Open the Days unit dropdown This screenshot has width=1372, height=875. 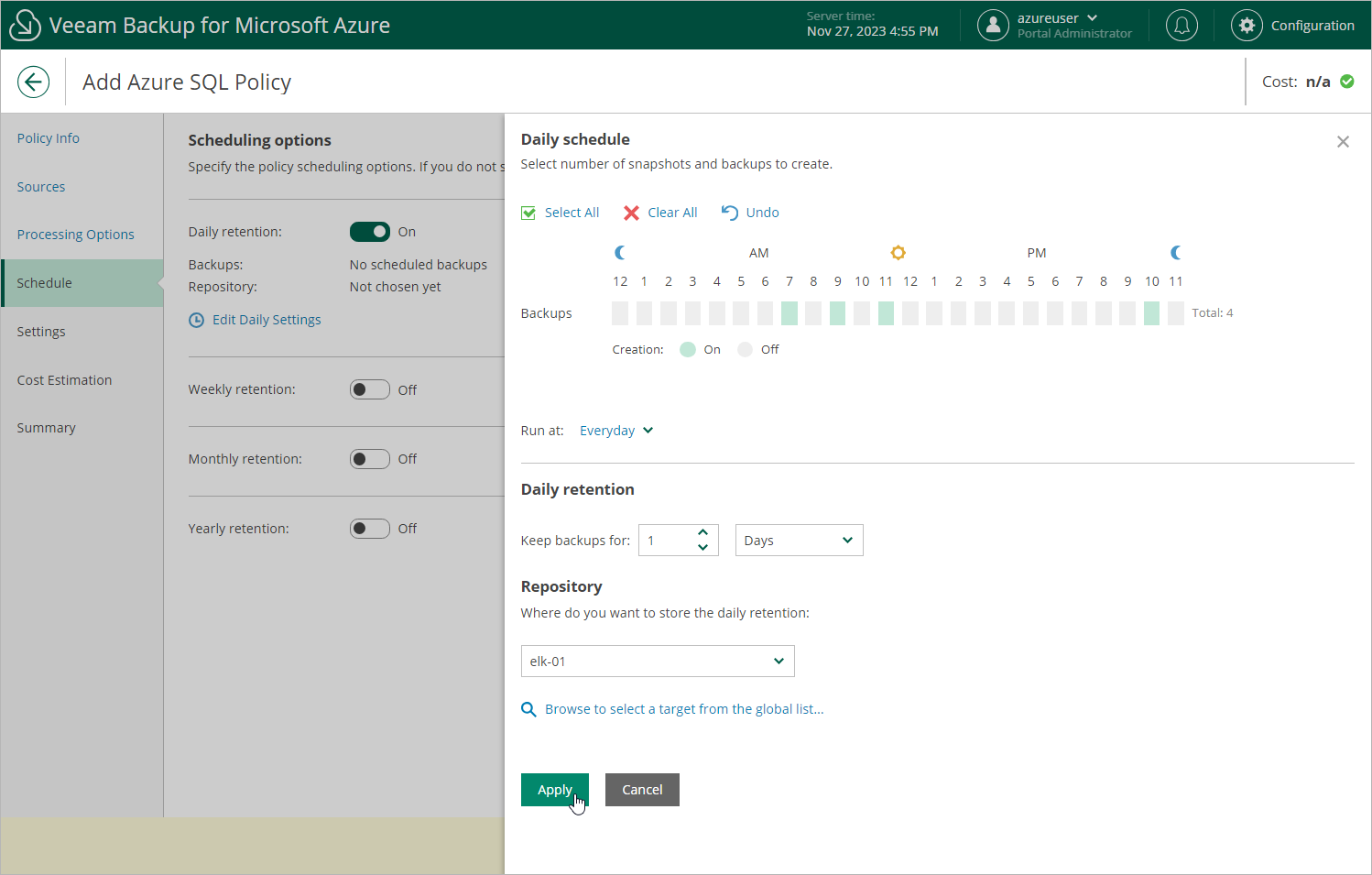click(x=799, y=541)
